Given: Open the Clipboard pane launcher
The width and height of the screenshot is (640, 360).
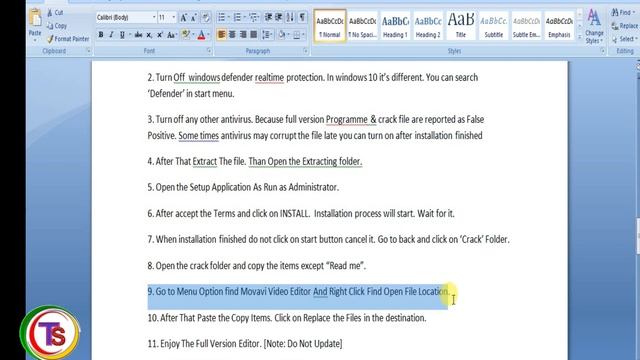Looking at the screenshot, I should [89, 51].
